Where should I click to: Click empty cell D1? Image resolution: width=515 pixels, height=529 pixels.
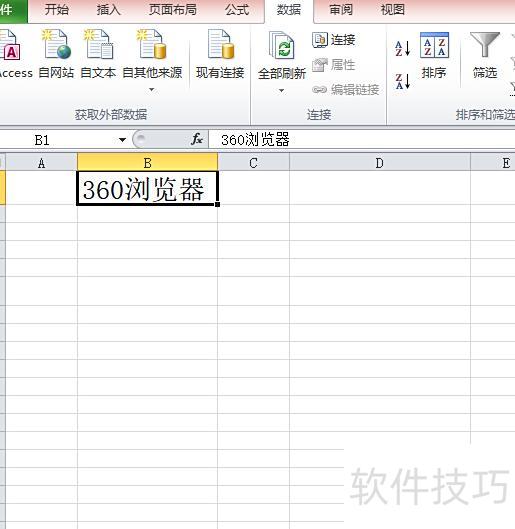coord(380,188)
